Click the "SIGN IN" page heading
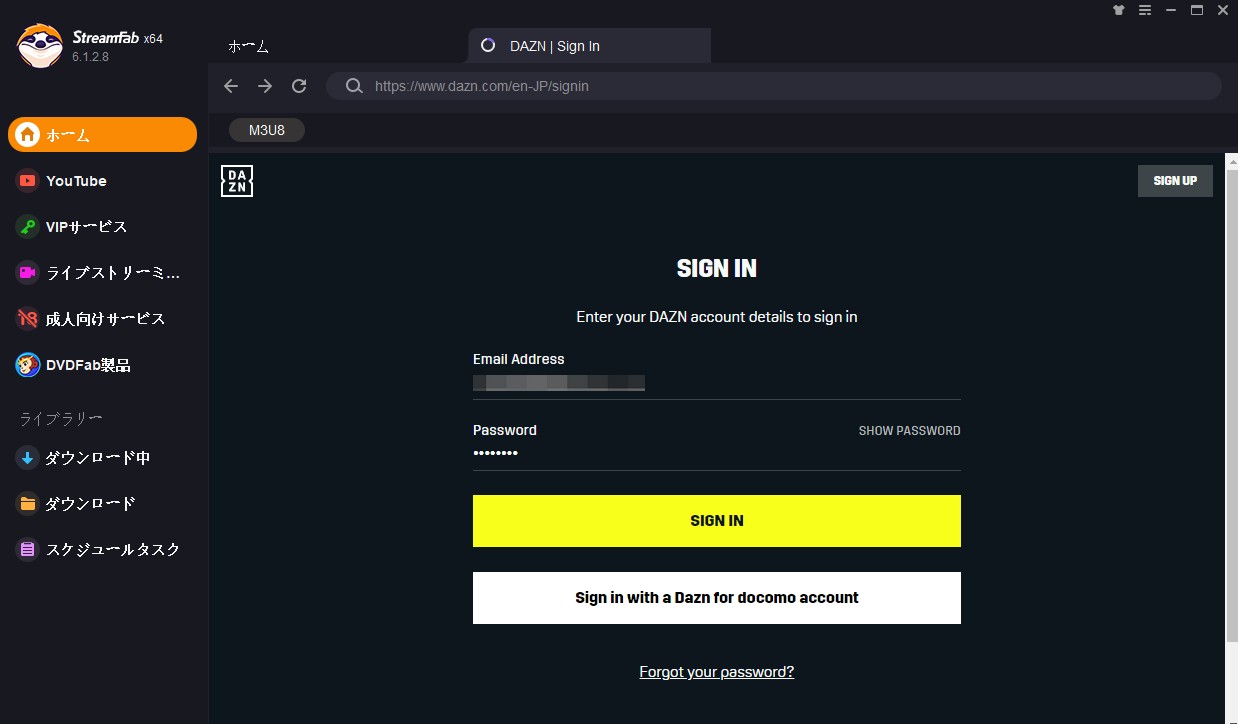 coord(717,268)
